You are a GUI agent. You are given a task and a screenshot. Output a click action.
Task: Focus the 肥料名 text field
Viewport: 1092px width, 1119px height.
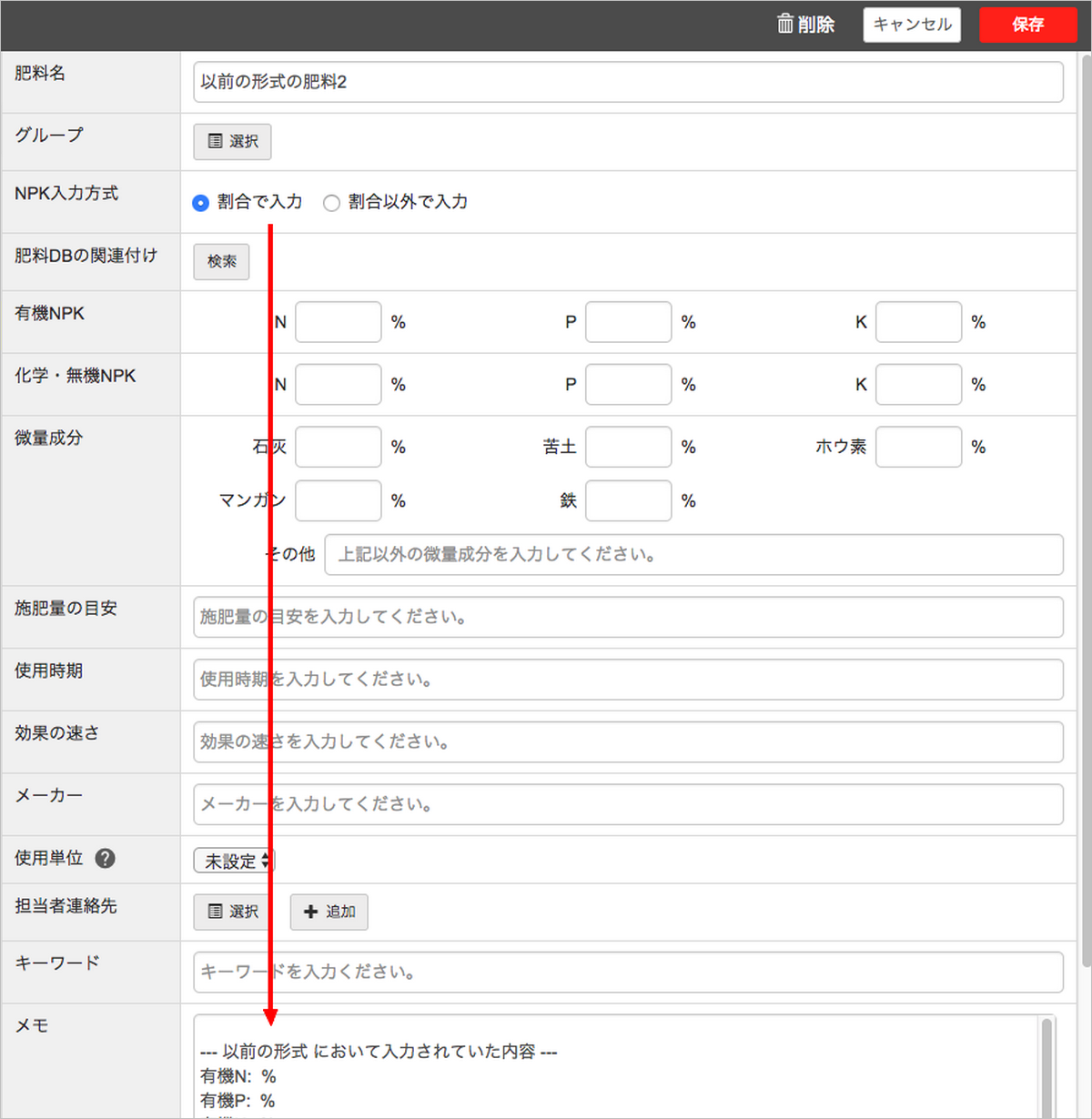click(628, 82)
